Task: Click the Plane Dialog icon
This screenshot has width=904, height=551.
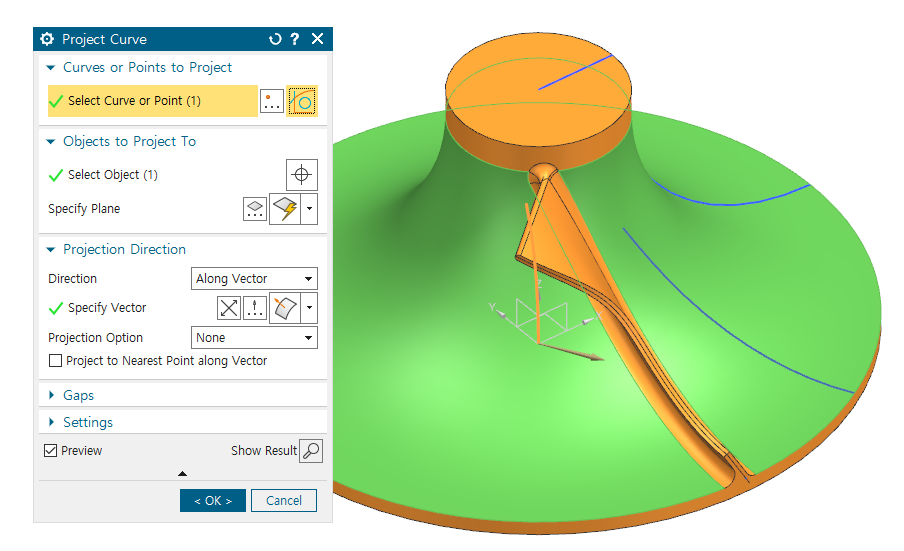Action: (255, 209)
